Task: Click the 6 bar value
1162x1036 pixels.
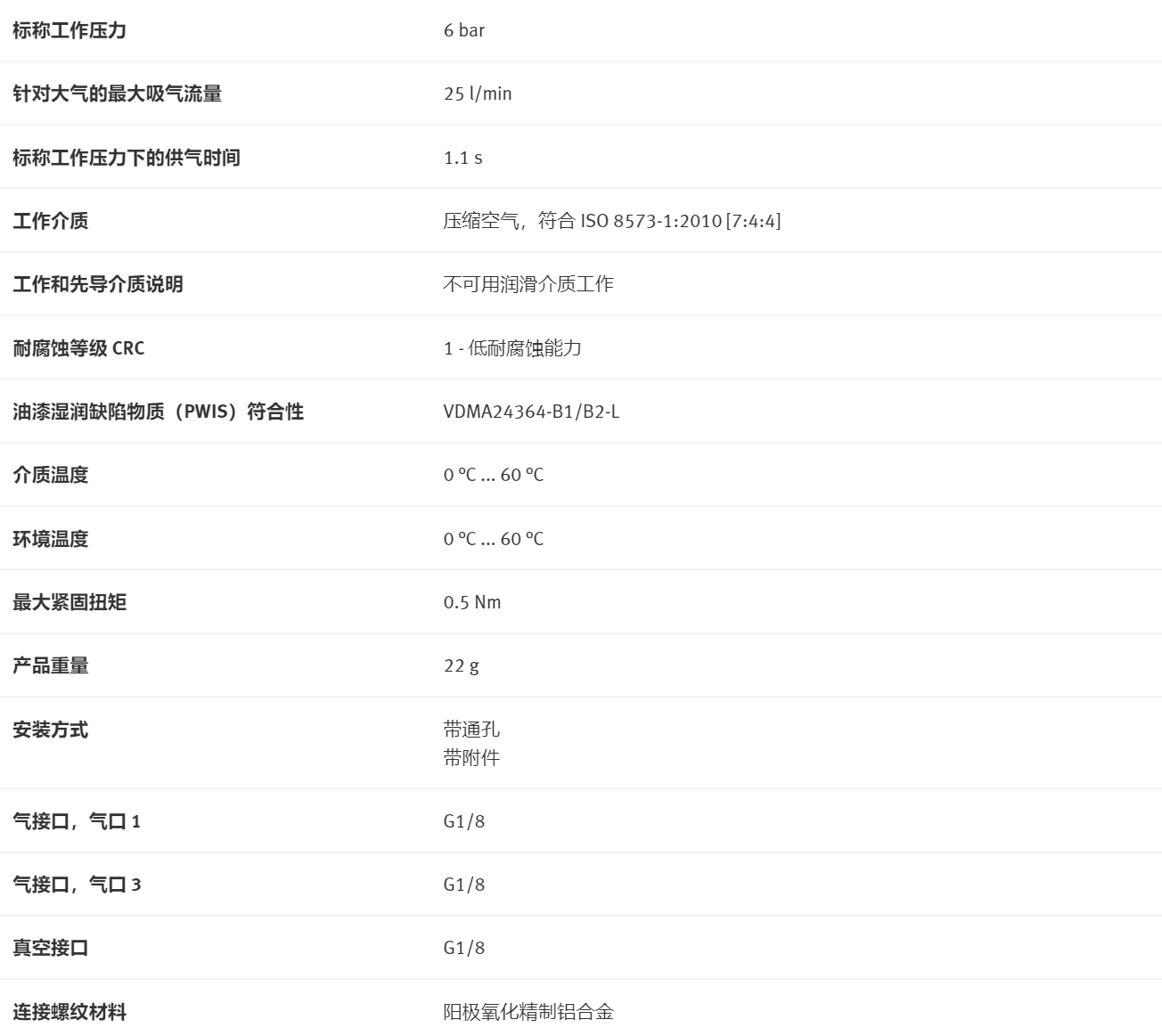Action: pos(464,30)
